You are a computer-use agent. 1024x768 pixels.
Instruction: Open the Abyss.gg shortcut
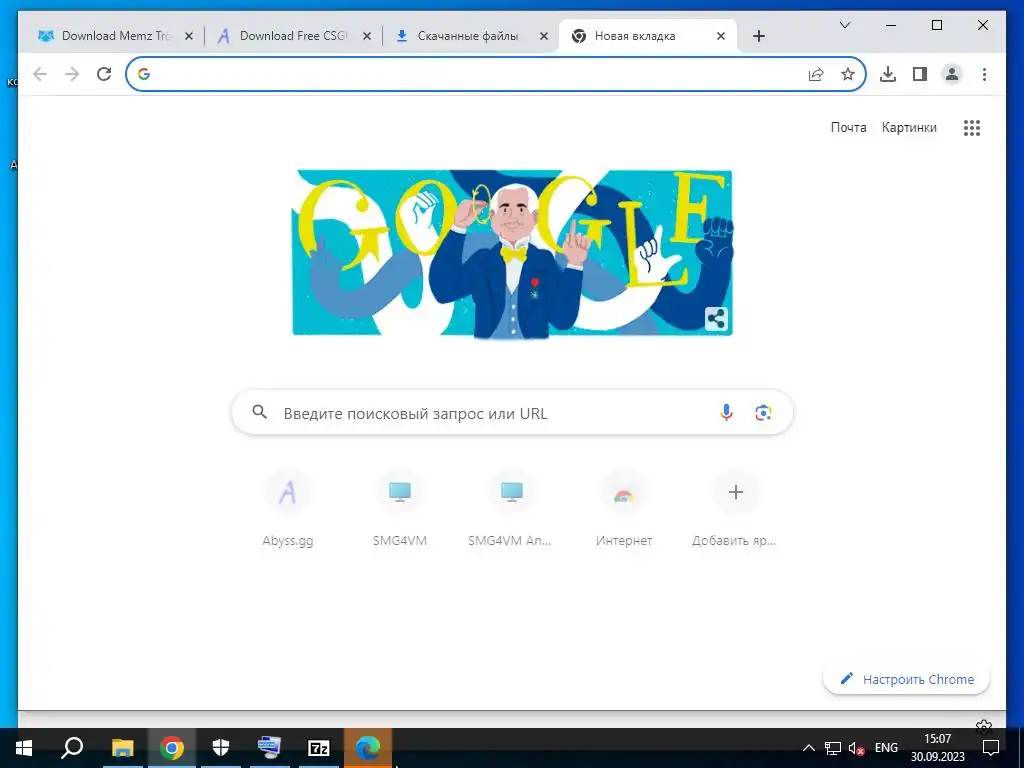click(x=288, y=508)
